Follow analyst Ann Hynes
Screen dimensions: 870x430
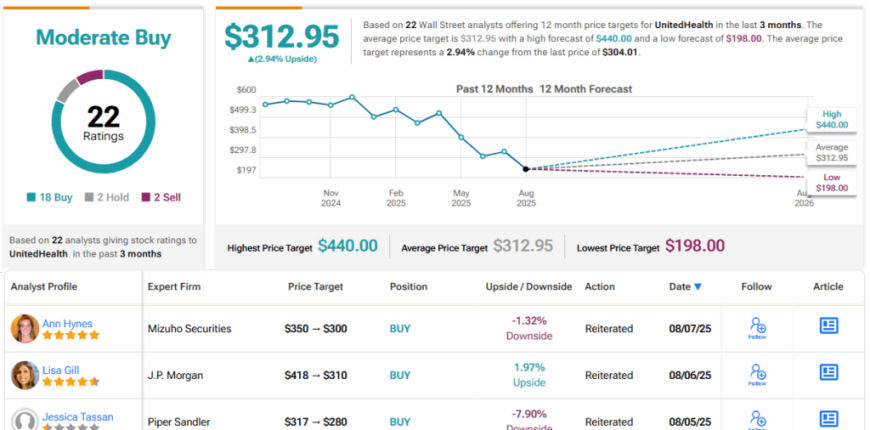pyautogui.click(x=757, y=328)
